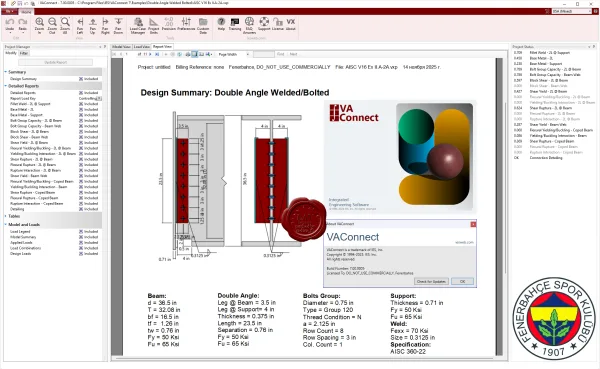The width and height of the screenshot is (600, 369).
Task: Collapse the Detailed Reports section
Action: click(6, 86)
